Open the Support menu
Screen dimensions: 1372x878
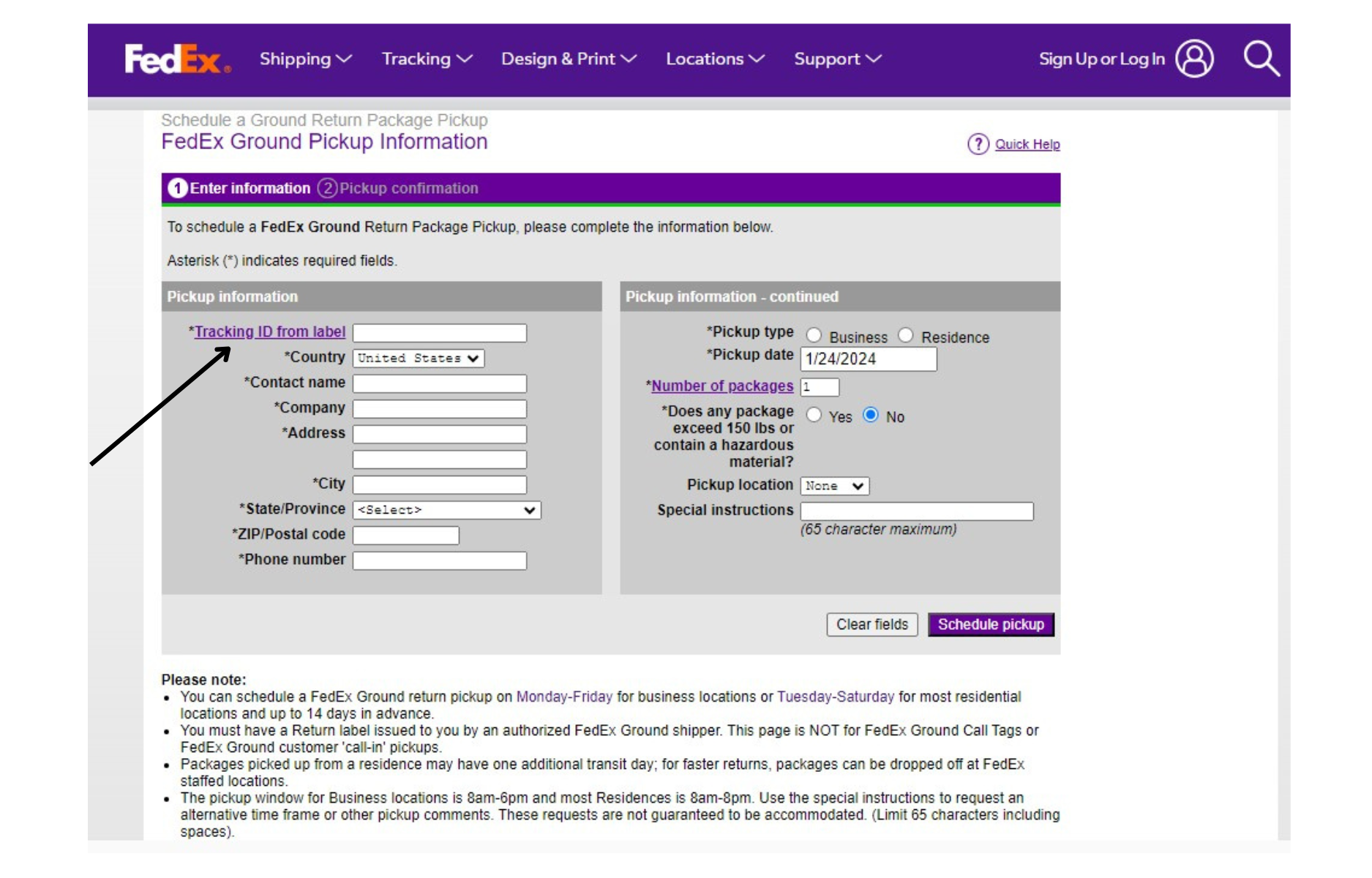point(838,59)
